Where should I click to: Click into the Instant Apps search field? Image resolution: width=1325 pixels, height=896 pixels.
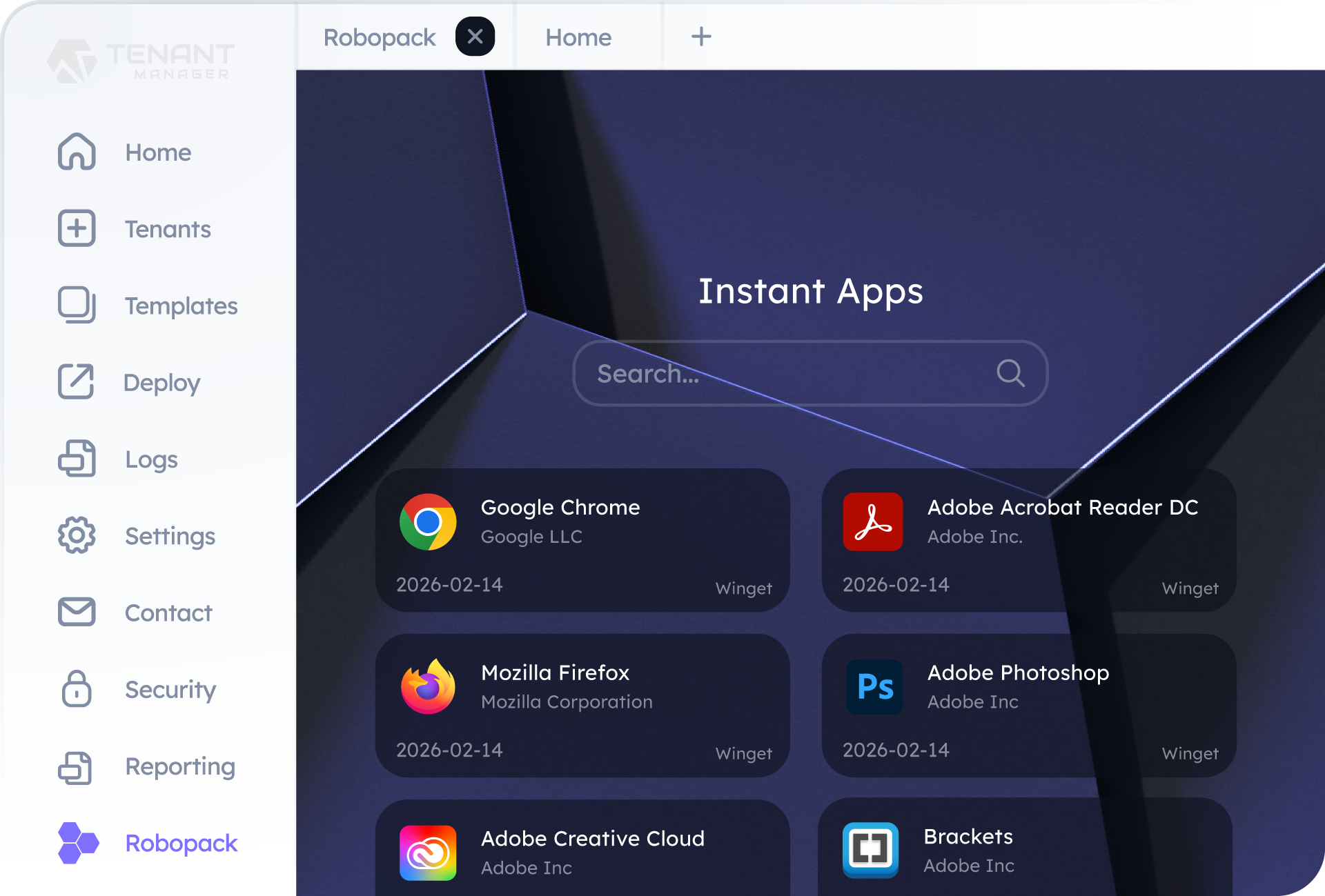(x=780, y=373)
